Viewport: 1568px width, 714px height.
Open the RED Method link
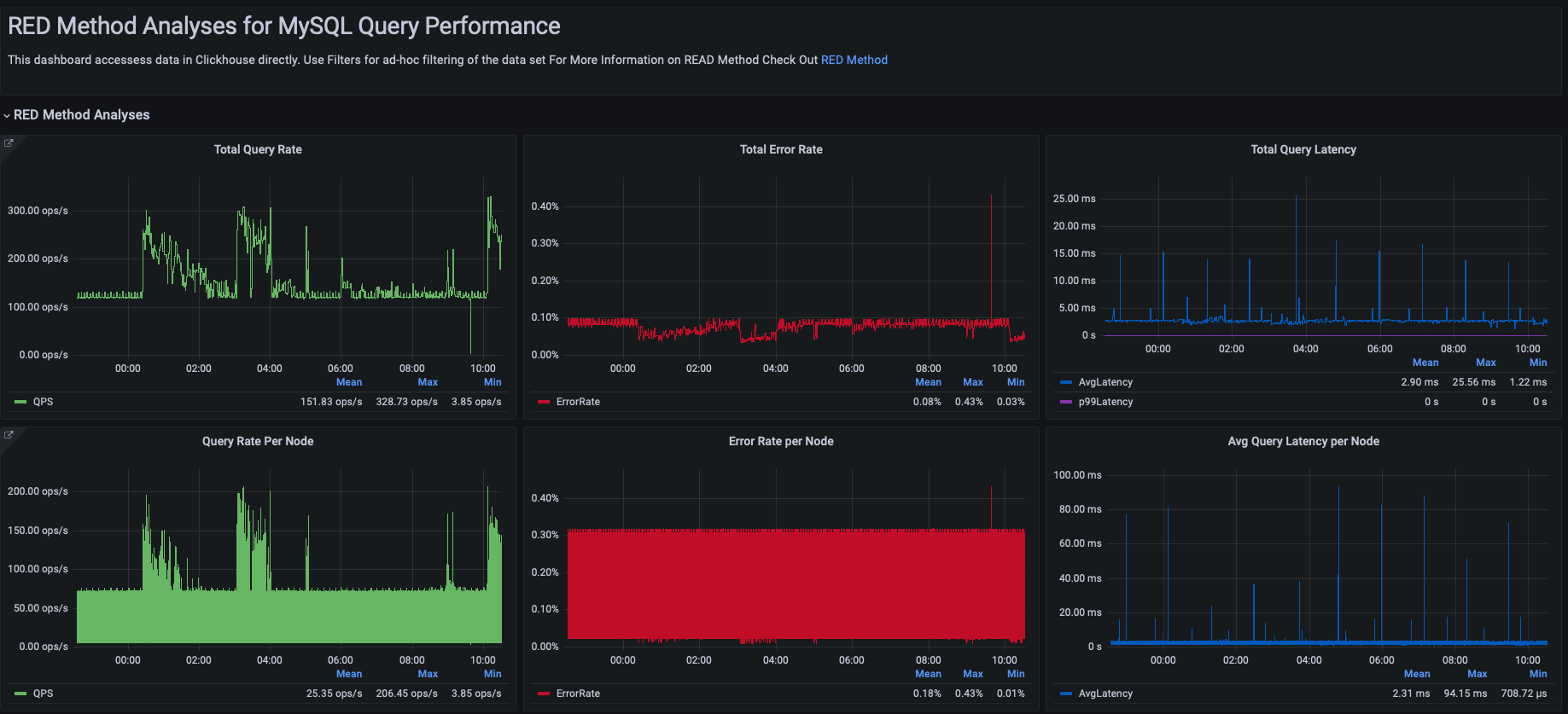point(854,60)
